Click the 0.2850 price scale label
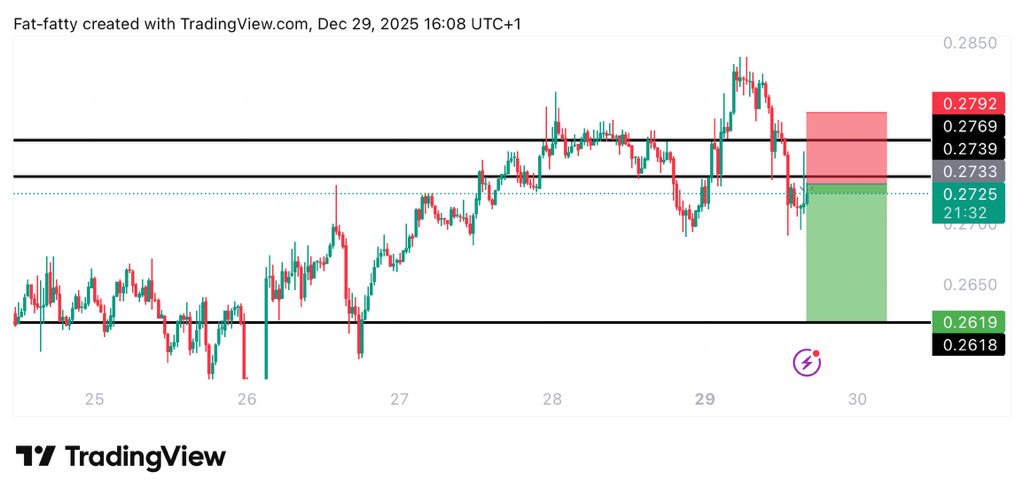Screen dimensions: 1024x496 [969, 43]
